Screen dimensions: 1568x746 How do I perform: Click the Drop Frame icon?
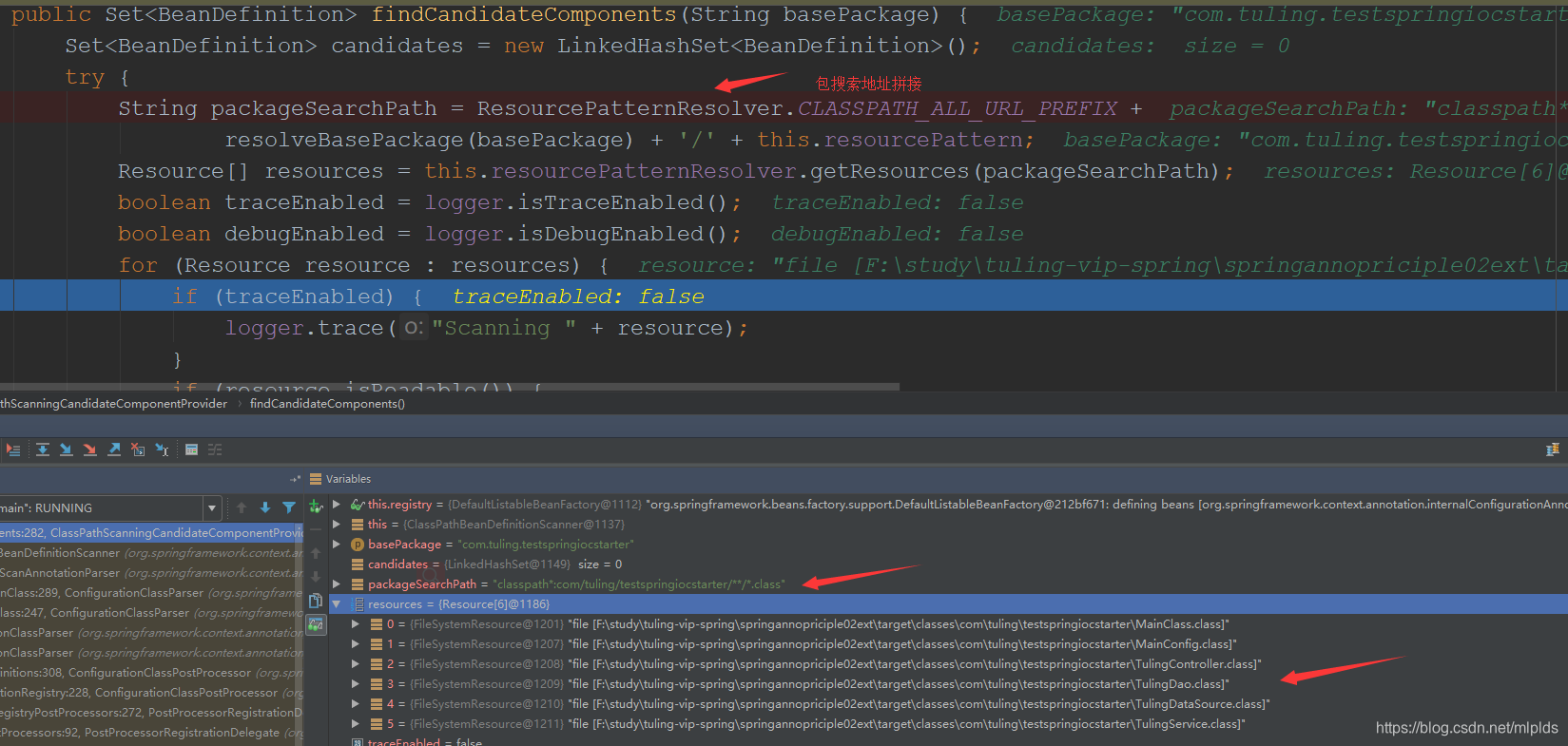tap(138, 450)
